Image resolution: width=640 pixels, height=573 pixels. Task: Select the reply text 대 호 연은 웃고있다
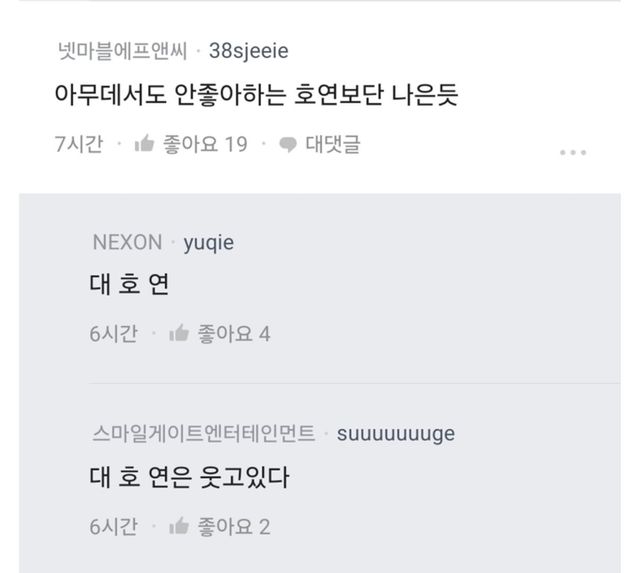tap(189, 478)
